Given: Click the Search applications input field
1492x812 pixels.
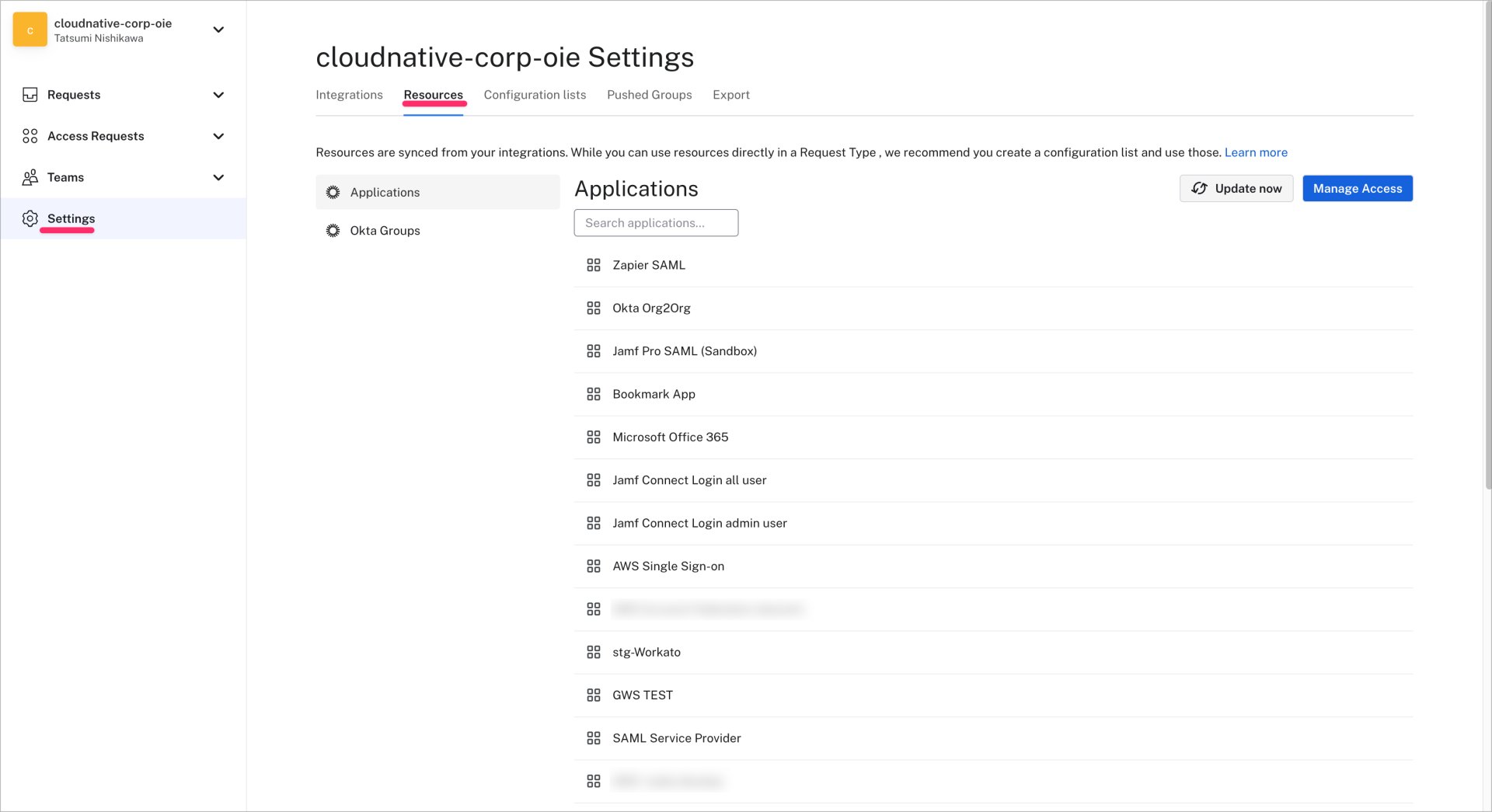Looking at the screenshot, I should point(655,222).
